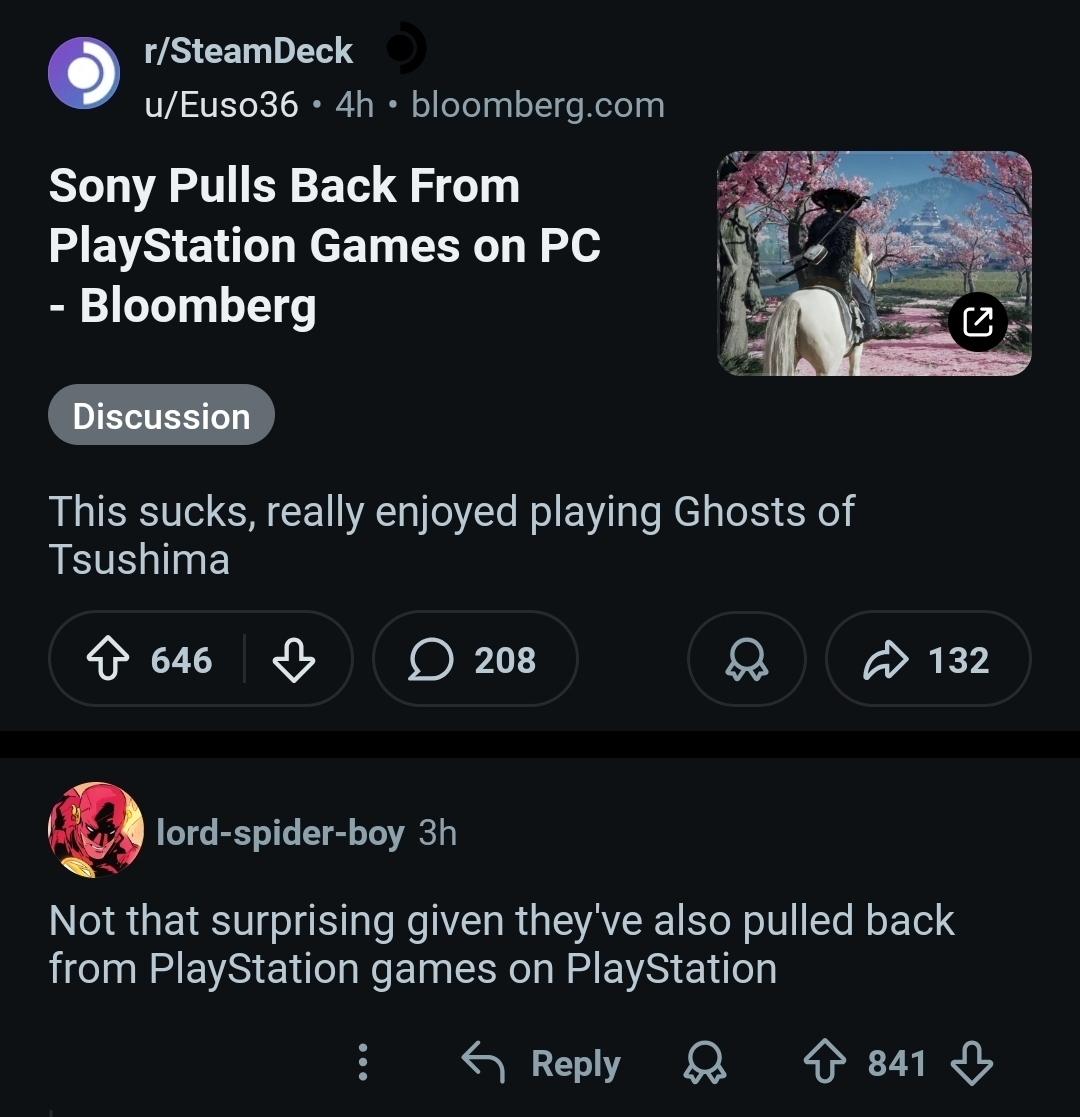Open the r/SteamDeck subreddit avatar

84,73
